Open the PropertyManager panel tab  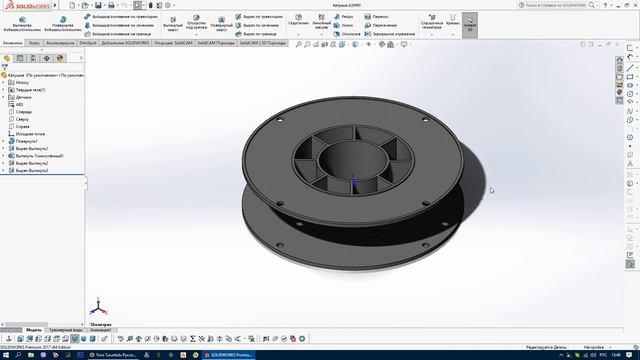click(20, 58)
